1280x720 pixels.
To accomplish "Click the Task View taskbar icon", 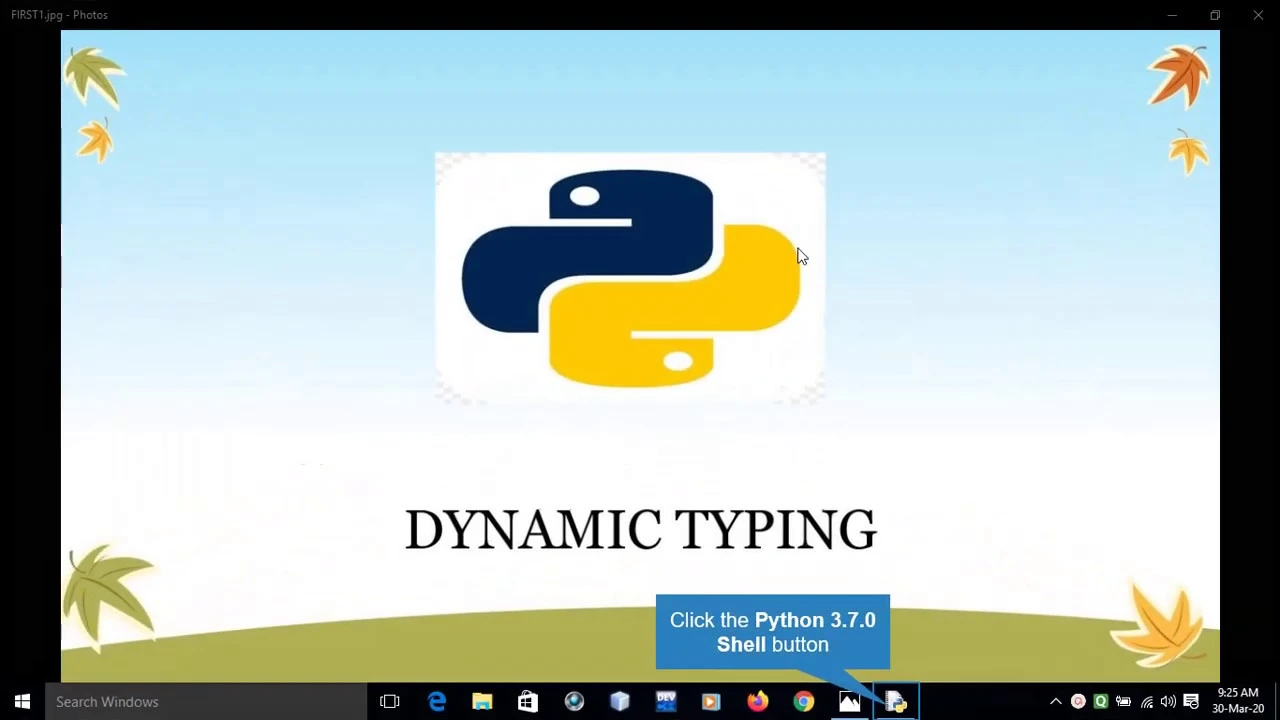I will (x=390, y=702).
